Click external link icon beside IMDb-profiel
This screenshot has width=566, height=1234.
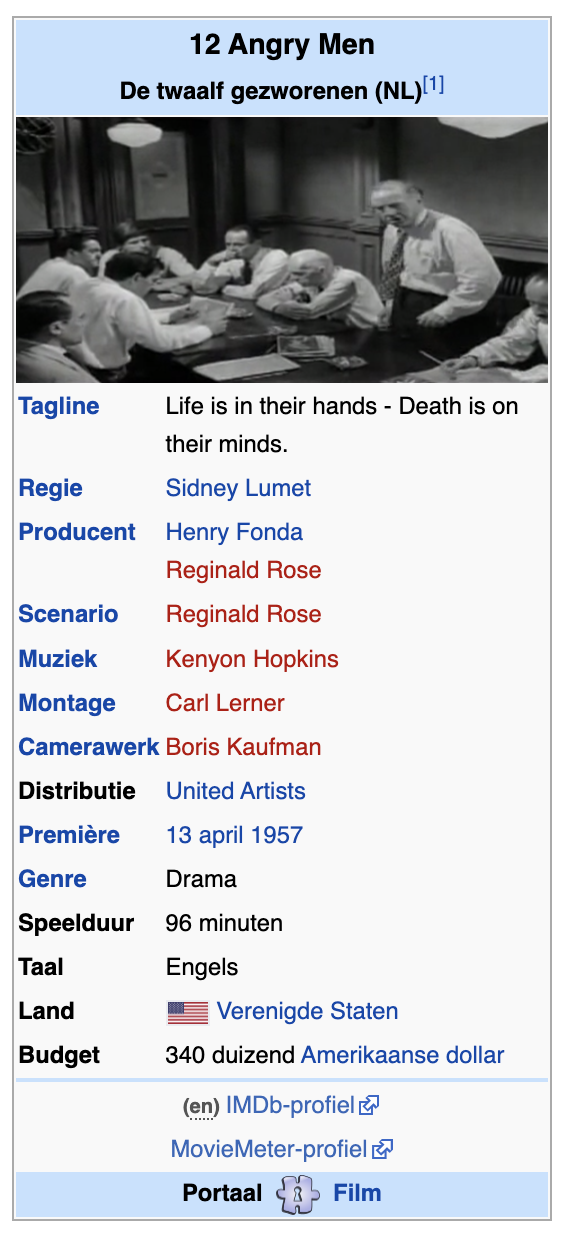click(x=369, y=1106)
